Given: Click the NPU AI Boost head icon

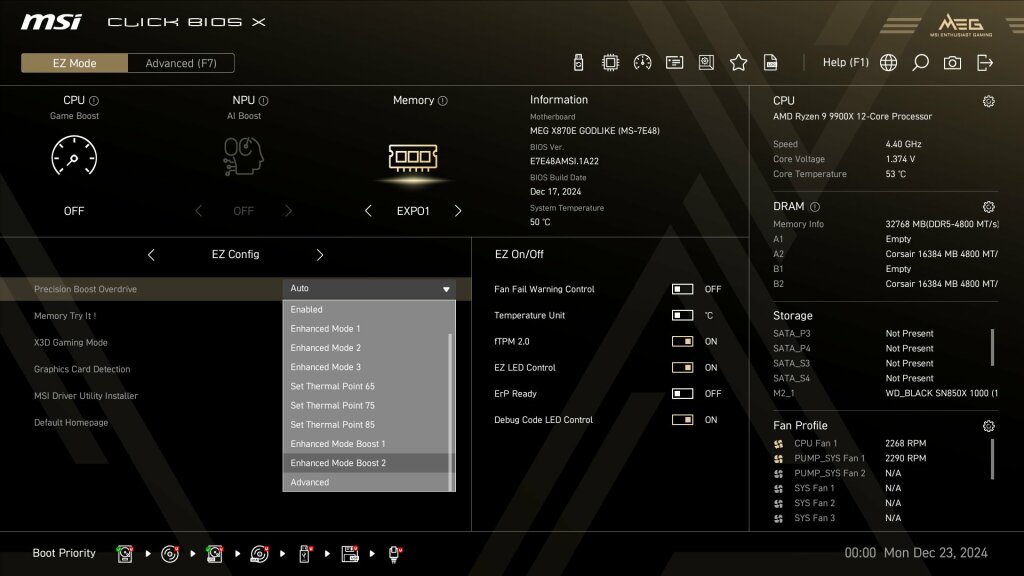Looking at the screenshot, I should tap(243, 155).
